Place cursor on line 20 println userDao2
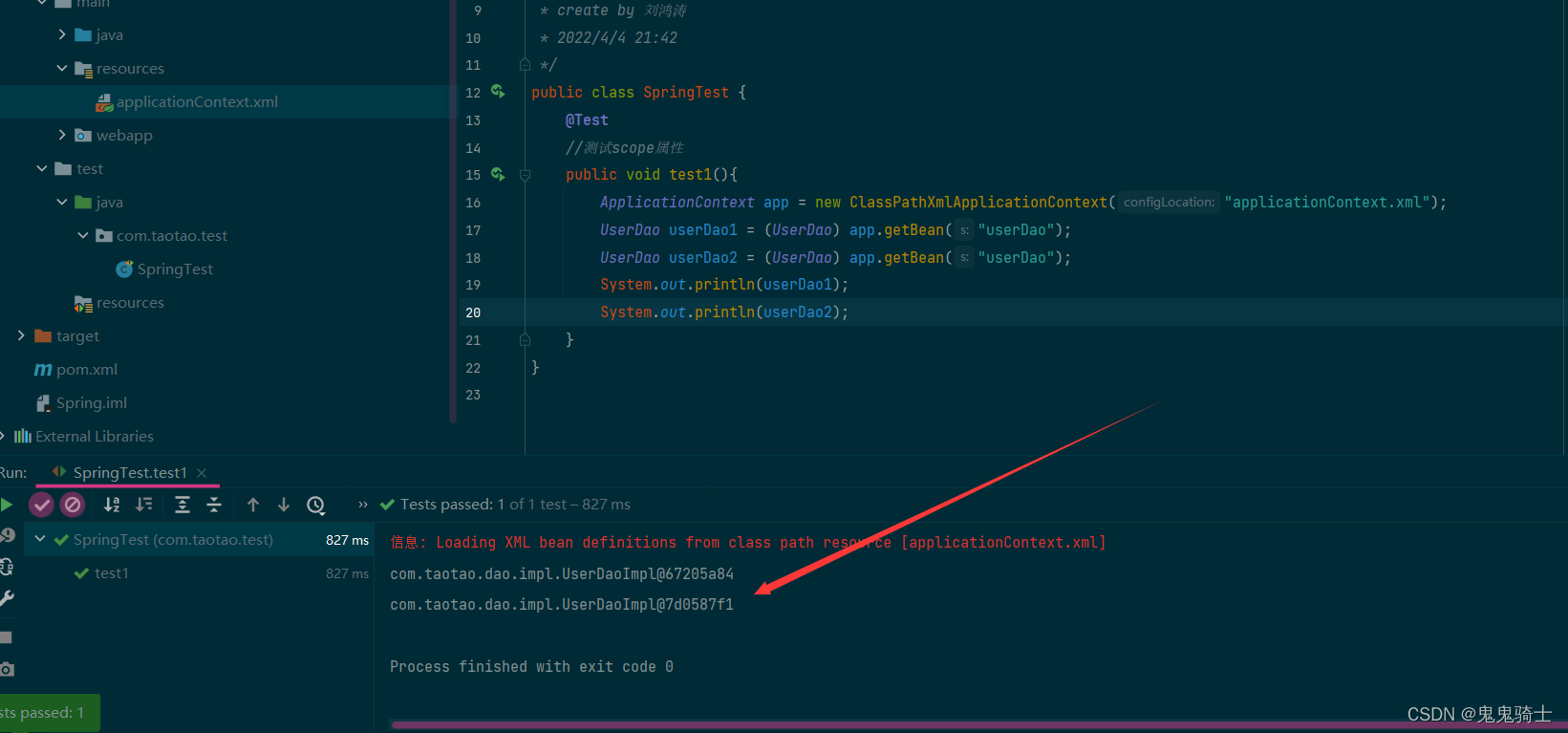This screenshot has width=1568, height=733. 724,313
